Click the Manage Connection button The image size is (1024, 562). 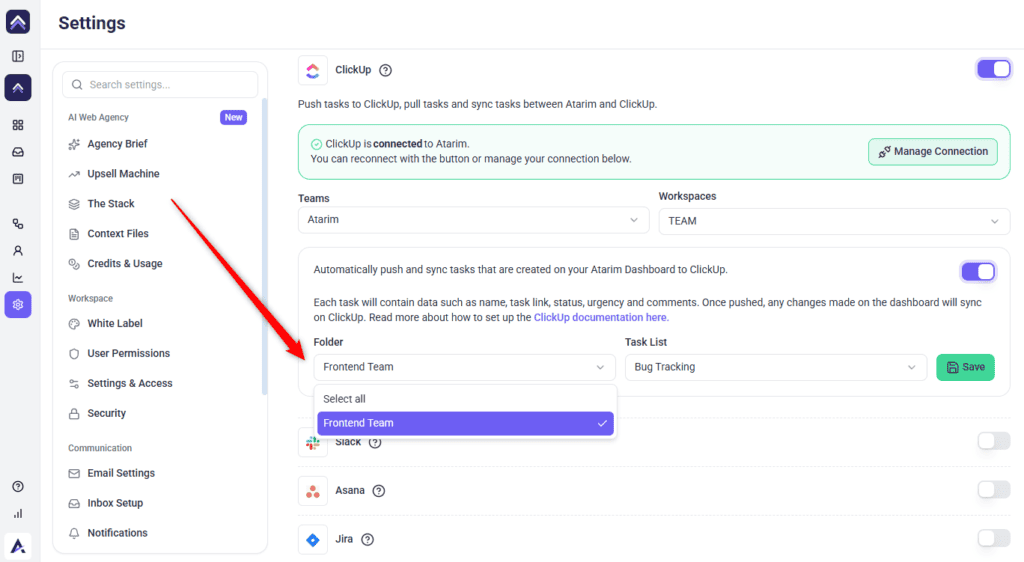pyautogui.click(x=933, y=151)
